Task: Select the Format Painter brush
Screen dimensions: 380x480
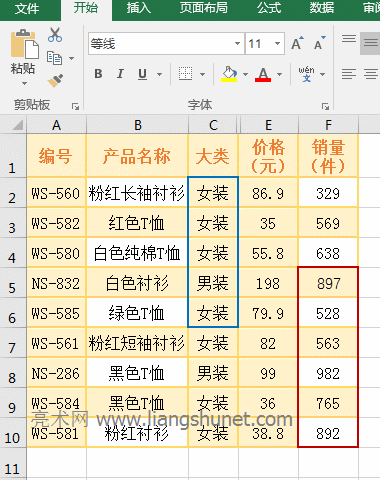Action: tap(55, 81)
